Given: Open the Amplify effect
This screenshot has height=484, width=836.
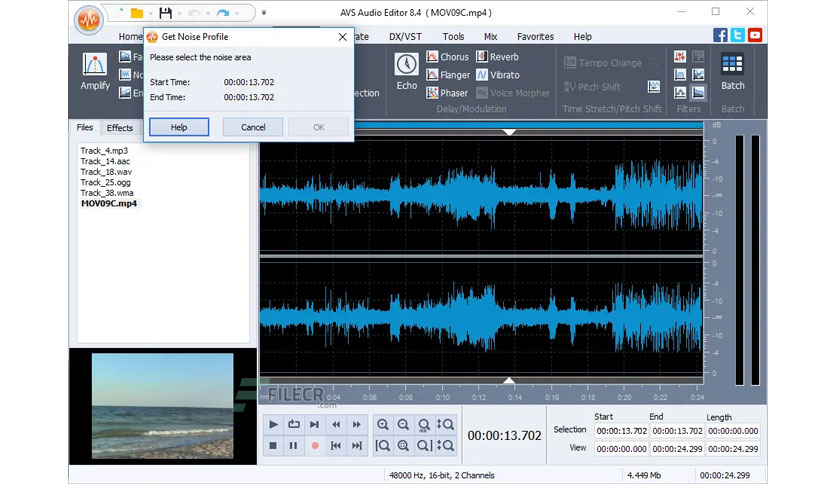Looking at the screenshot, I should (x=95, y=71).
